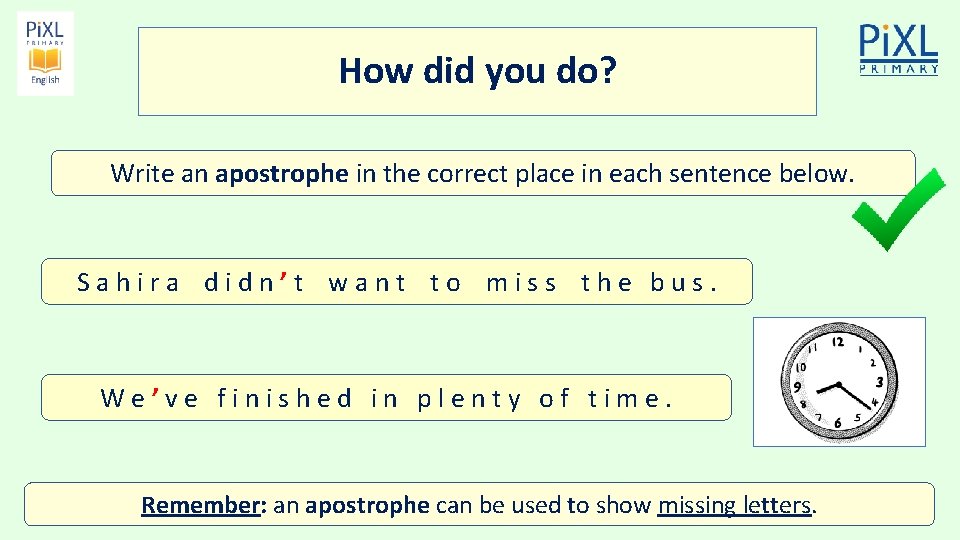Select the 'Sahira didn't want' sentence box

pos(397,282)
